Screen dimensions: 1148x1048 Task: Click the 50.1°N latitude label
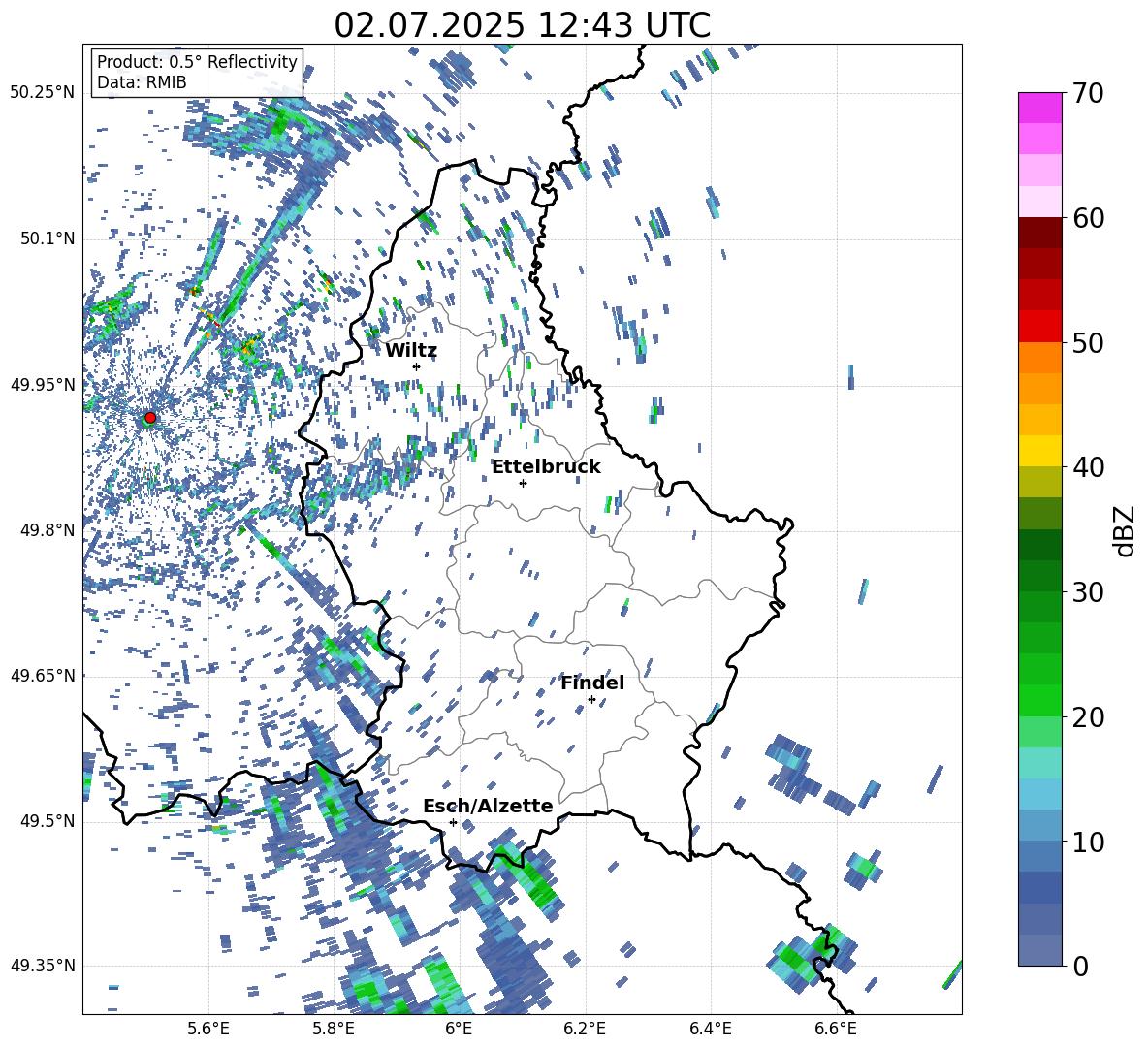point(48,239)
